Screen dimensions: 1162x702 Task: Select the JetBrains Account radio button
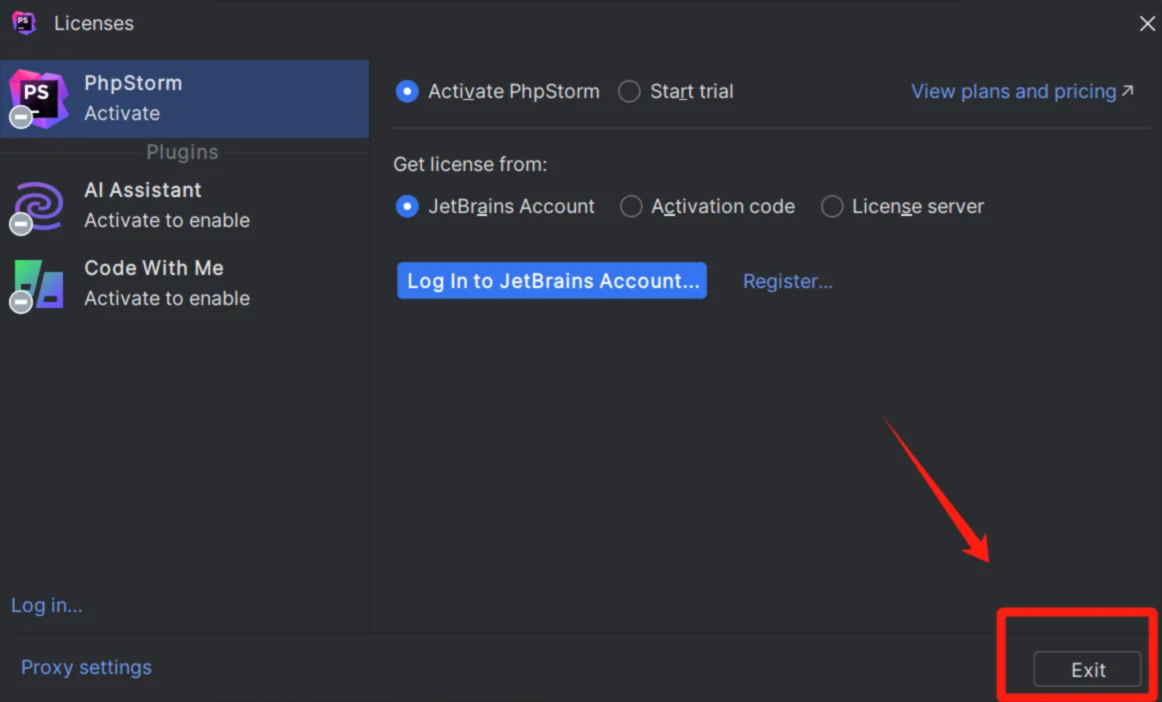coord(407,206)
